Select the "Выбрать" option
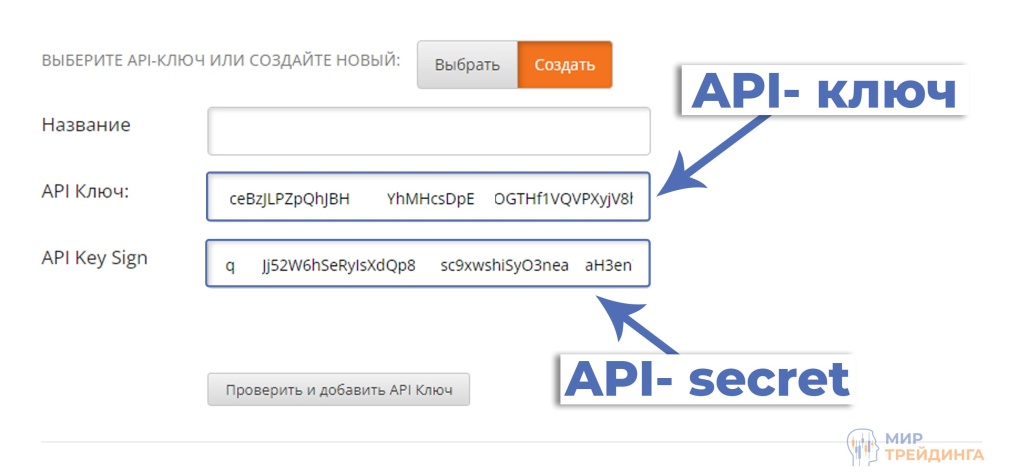The image size is (1024, 473). 467,66
